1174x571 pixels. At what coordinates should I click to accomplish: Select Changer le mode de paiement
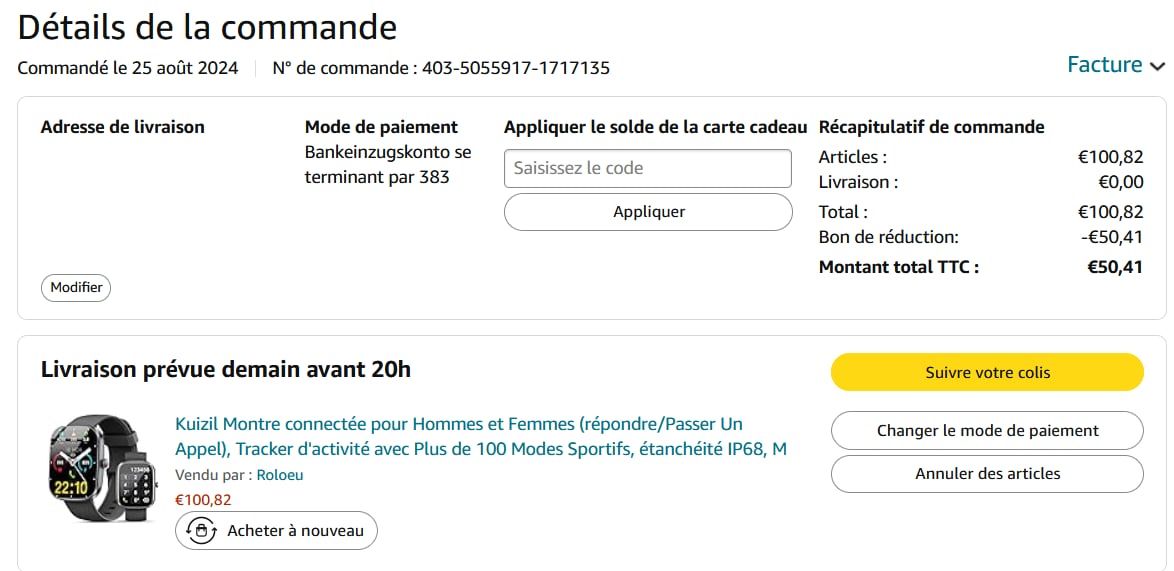point(987,430)
